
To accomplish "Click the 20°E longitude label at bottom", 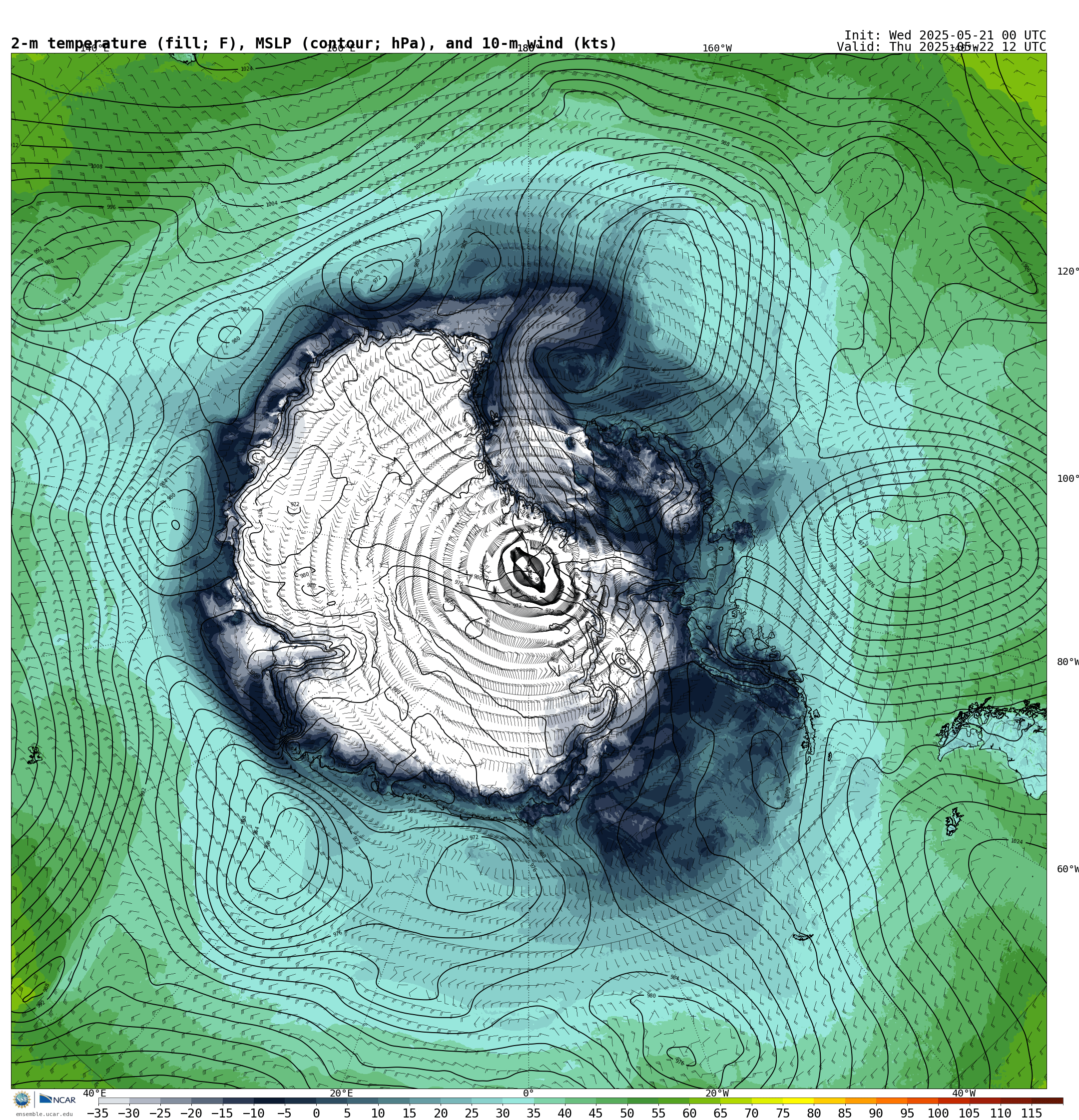I will click(x=341, y=1093).
